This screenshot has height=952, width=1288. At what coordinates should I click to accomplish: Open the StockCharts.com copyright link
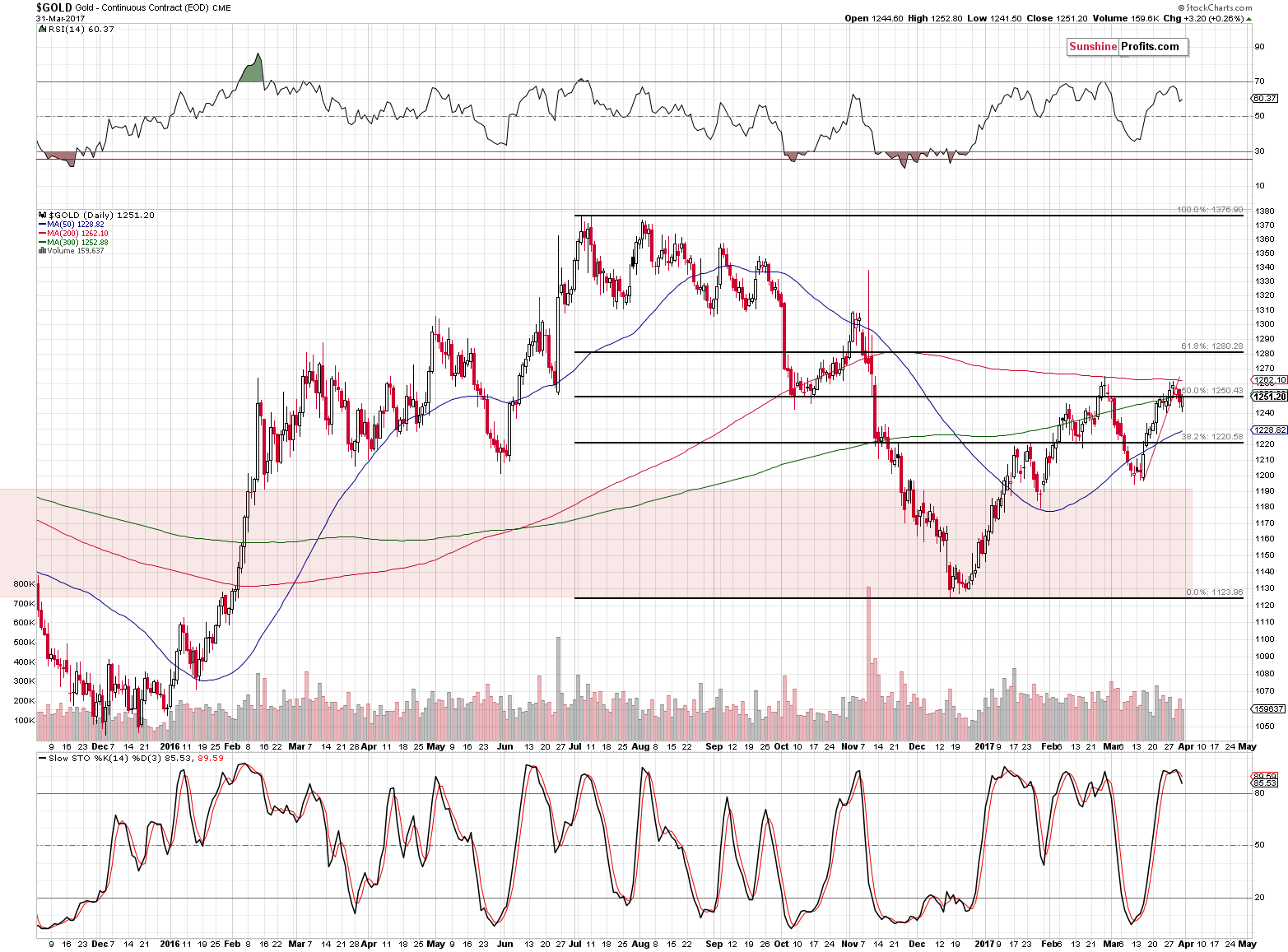(1216, 7)
